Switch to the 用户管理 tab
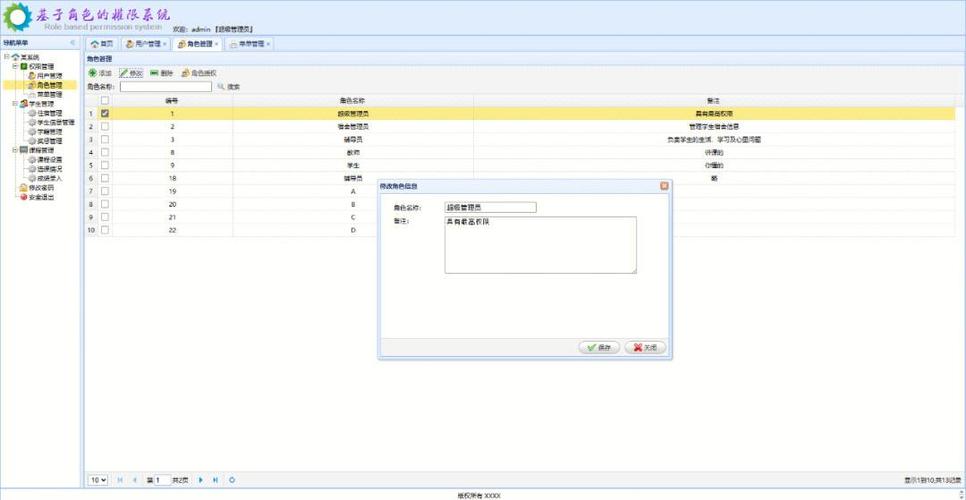The height and width of the screenshot is (500, 966). [x=147, y=44]
